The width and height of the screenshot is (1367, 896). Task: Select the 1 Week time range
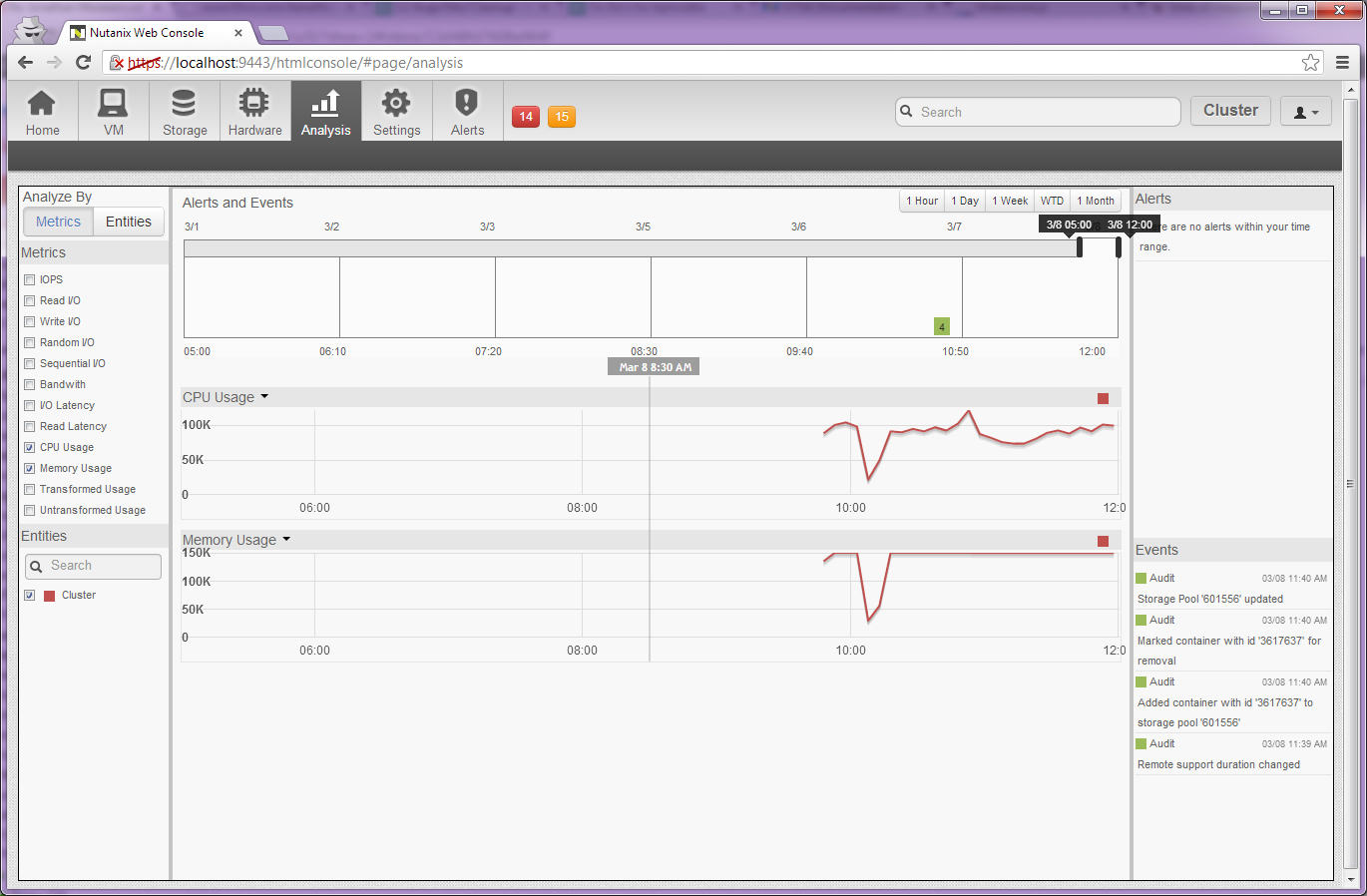[x=1010, y=201]
